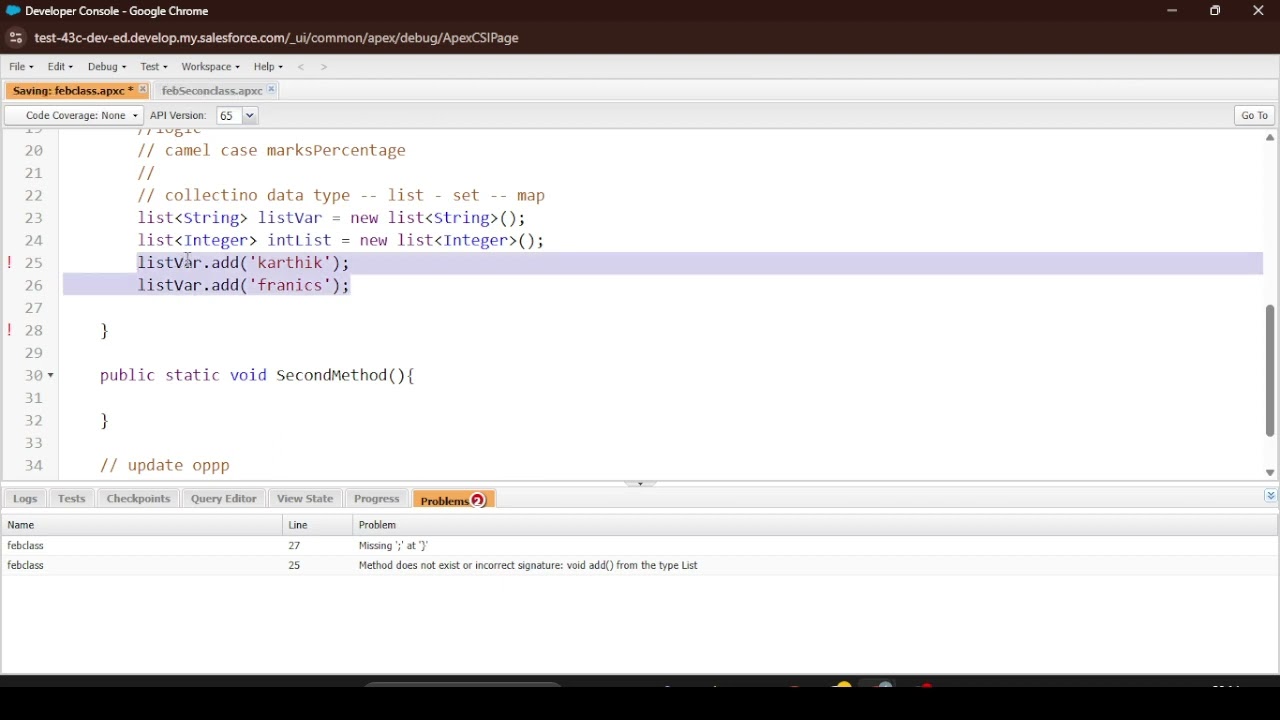Click the 'intList' variable in line 24

point(299,241)
